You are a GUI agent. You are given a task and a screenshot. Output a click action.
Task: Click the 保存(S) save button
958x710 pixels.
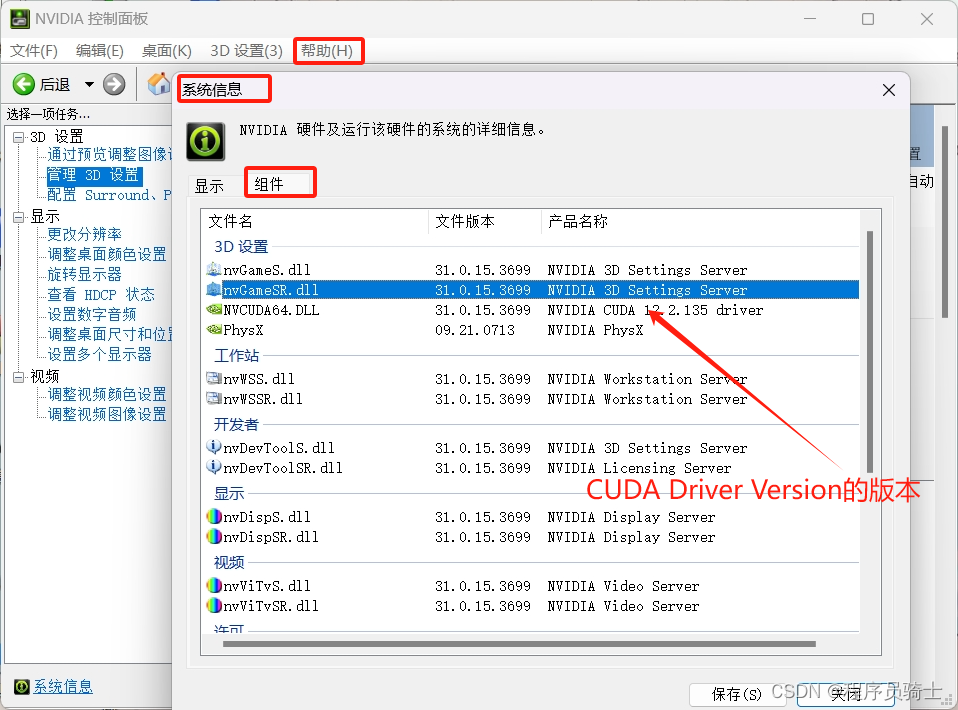(x=737, y=694)
